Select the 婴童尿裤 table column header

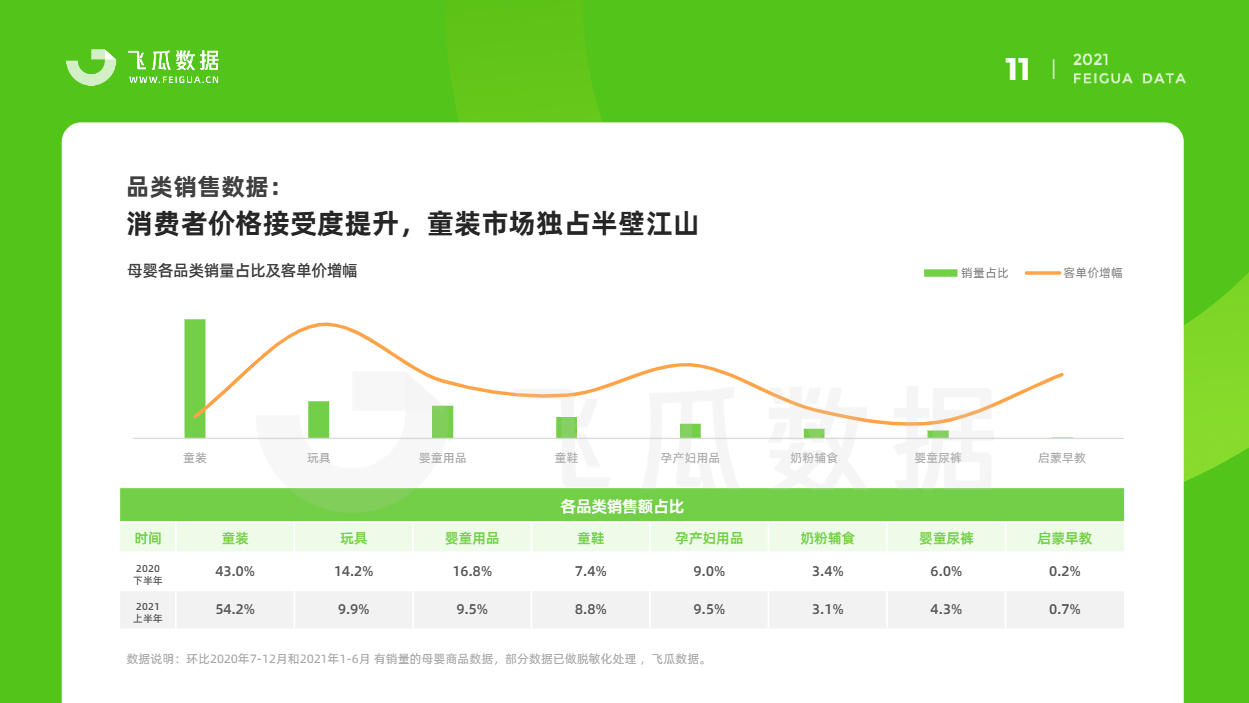(x=947, y=538)
